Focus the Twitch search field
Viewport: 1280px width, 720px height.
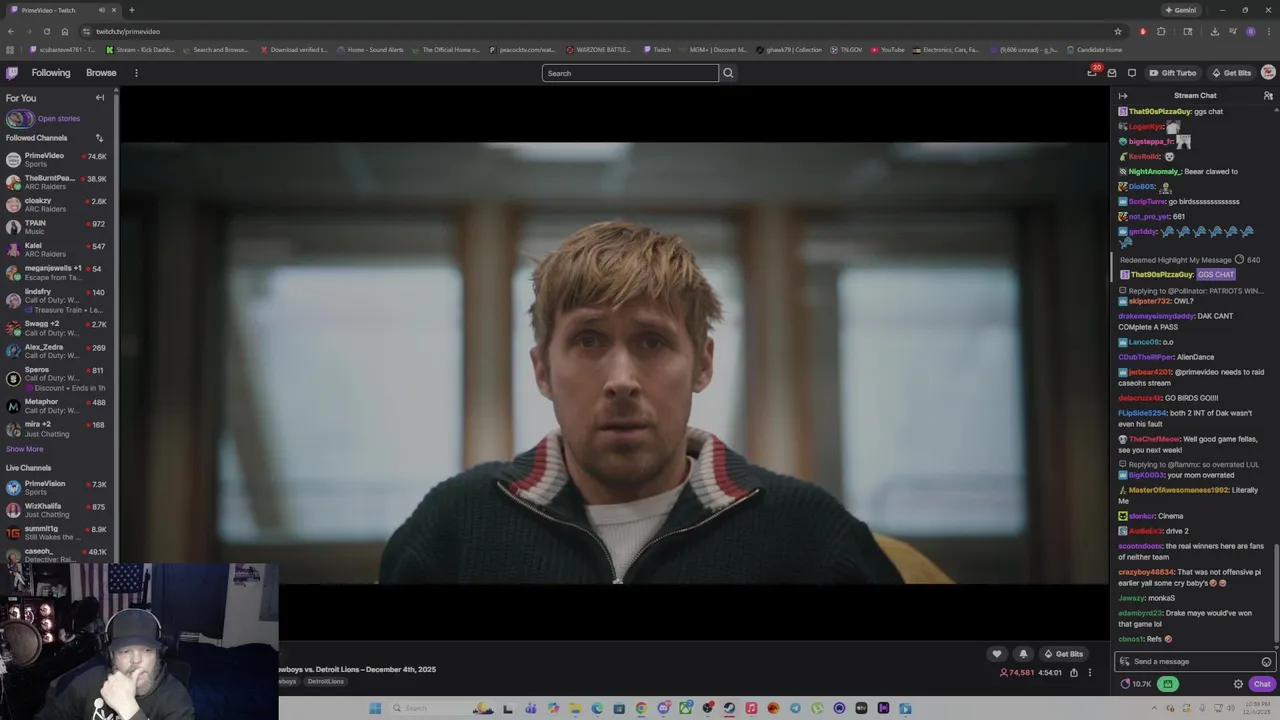[630, 73]
